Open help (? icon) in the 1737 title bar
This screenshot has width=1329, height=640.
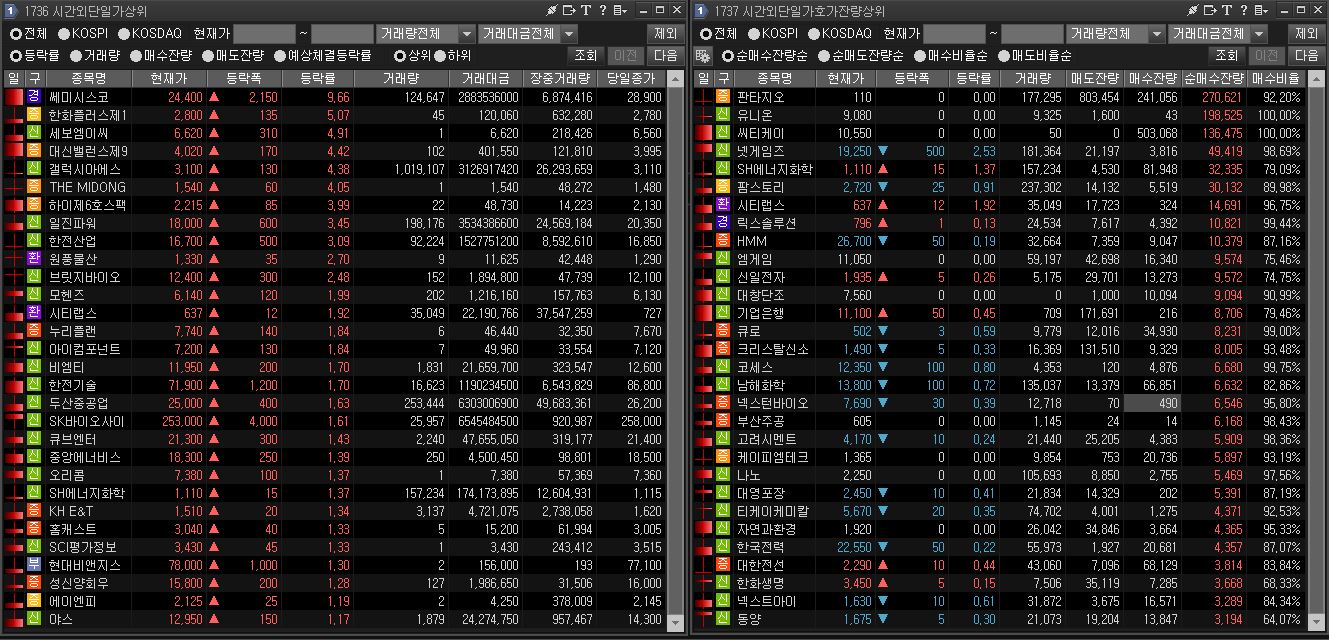[x=1244, y=10]
